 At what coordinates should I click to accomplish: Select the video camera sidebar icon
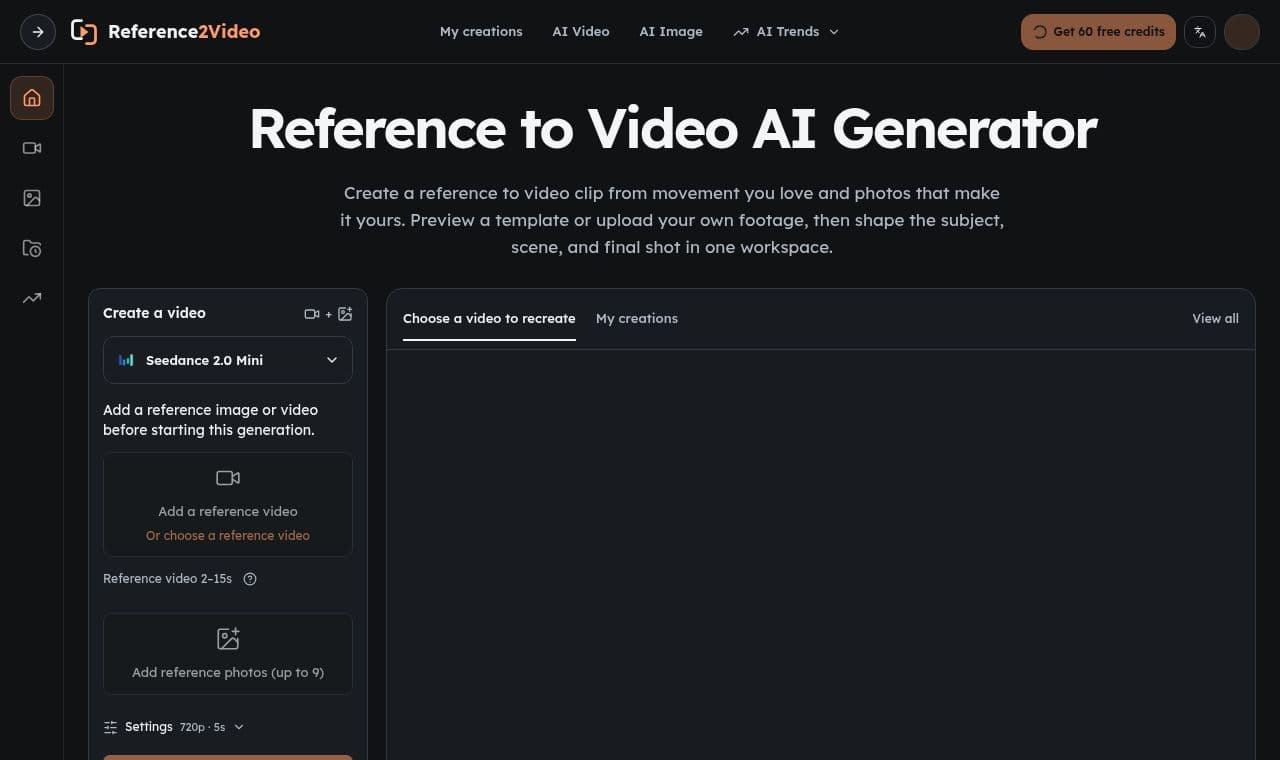(x=32, y=148)
